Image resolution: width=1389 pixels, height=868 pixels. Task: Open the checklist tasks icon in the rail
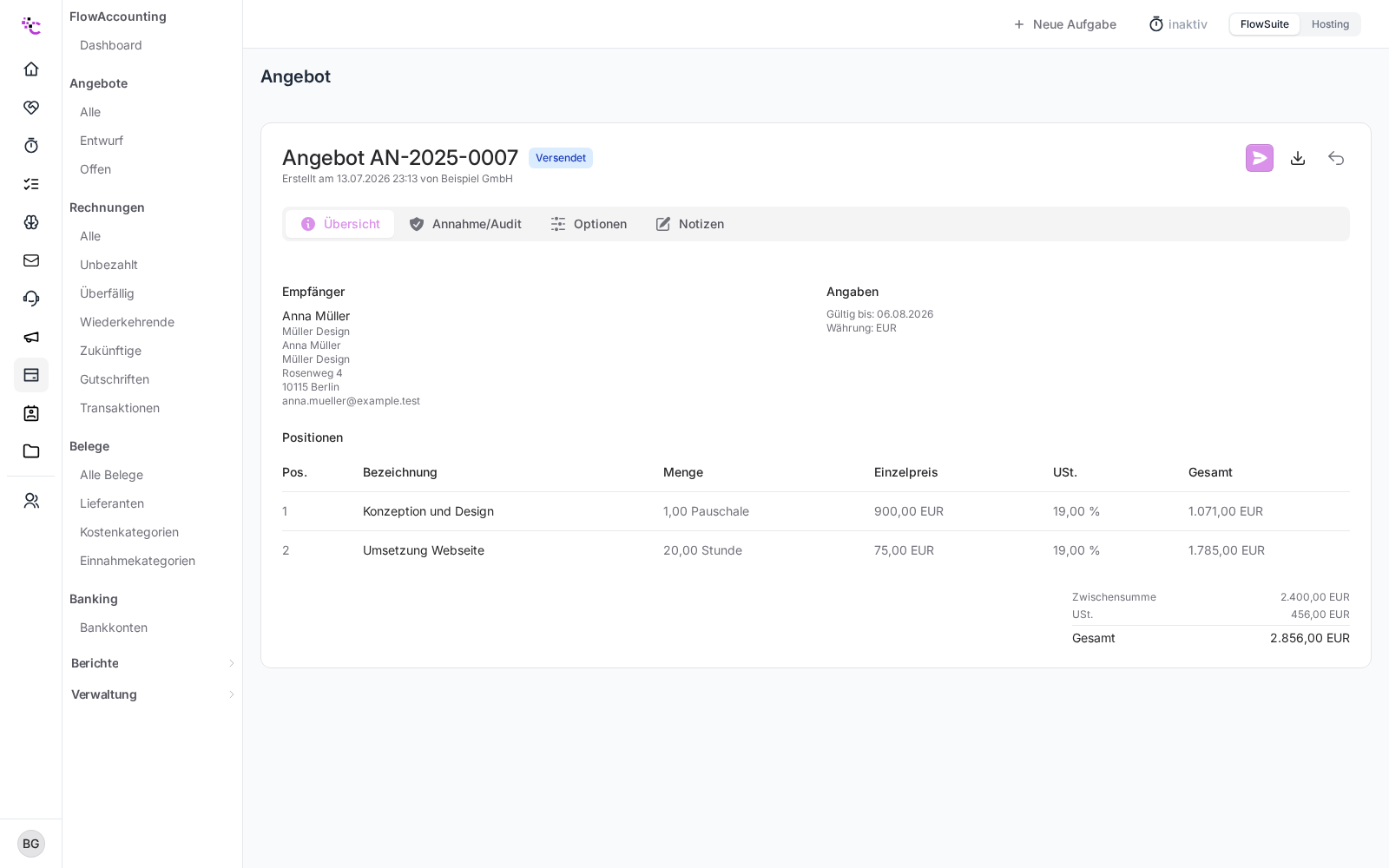point(31,184)
